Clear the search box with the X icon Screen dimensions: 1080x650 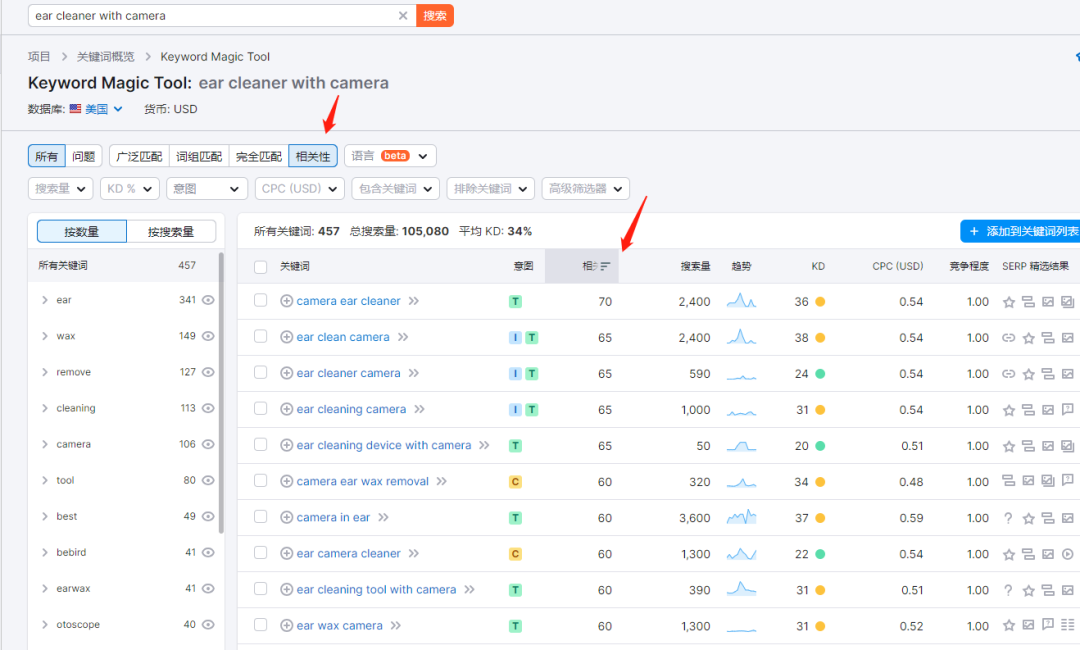(x=403, y=16)
